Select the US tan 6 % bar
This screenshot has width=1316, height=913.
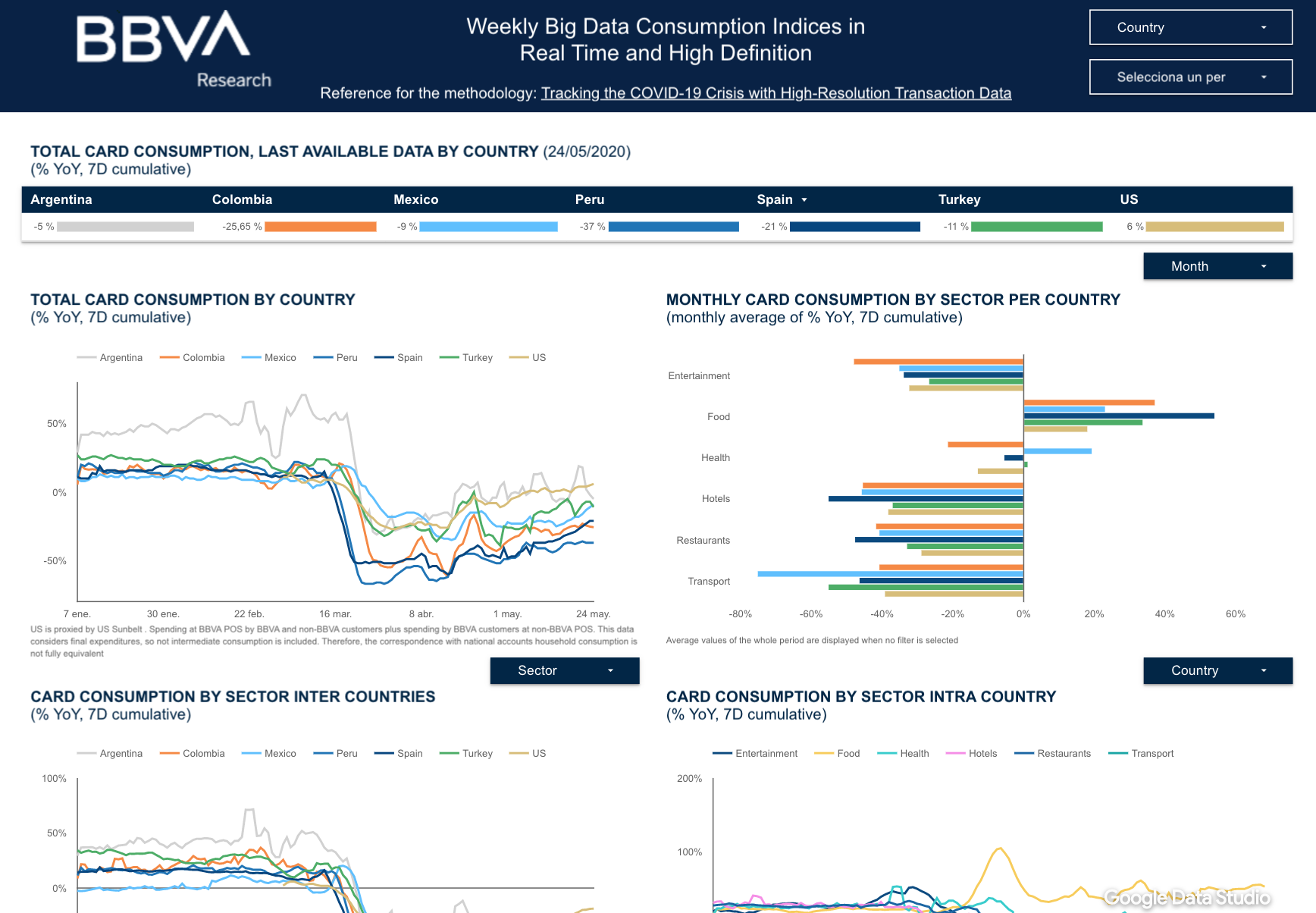click(1214, 227)
